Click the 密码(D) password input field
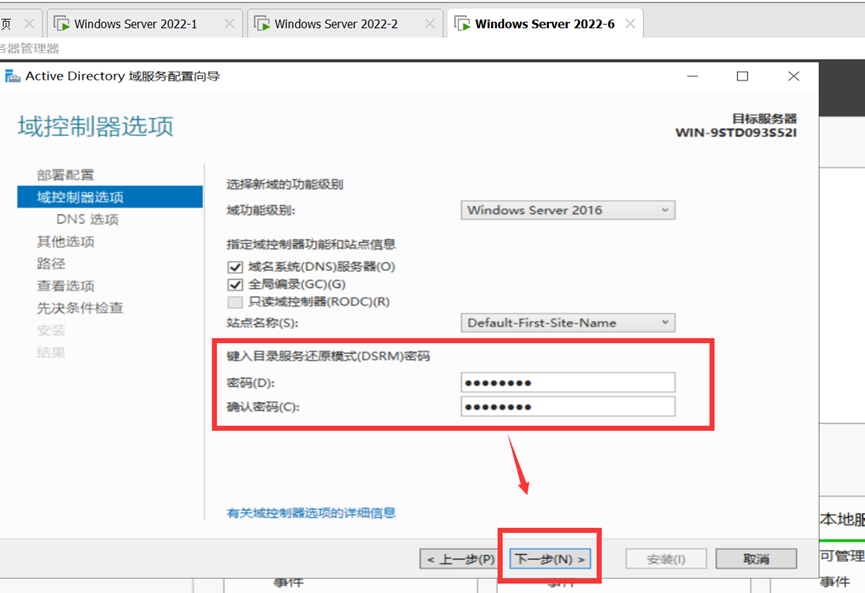 (568, 382)
